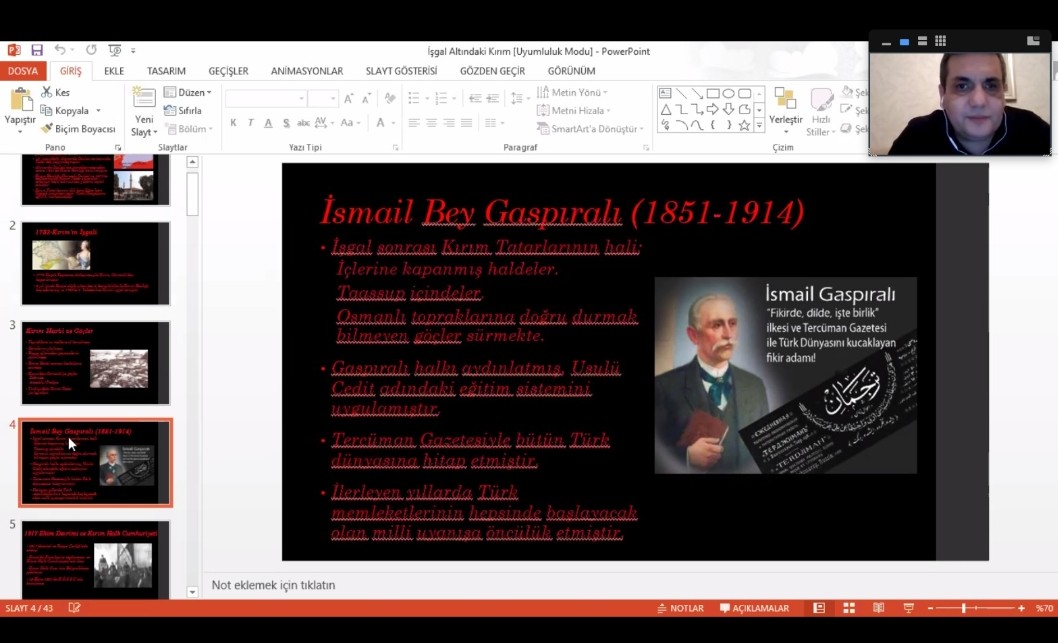Expand Bölüm section dropdown
Image resolution: width=1058 pixels, height=643 pixels.
[190, 128]
